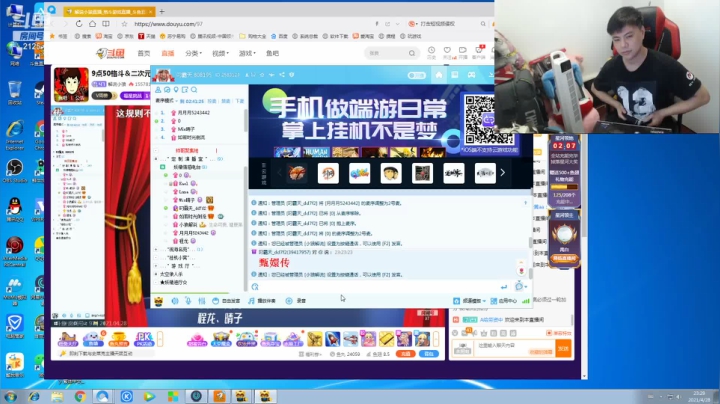
Task: Click the Douyu streamer avatar thumbnail
Action: [x=71, y=85]
